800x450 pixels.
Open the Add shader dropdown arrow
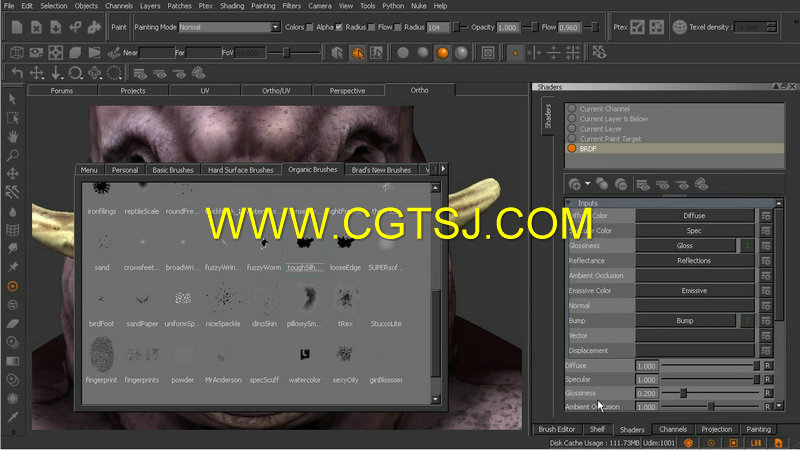click(587, 184)
